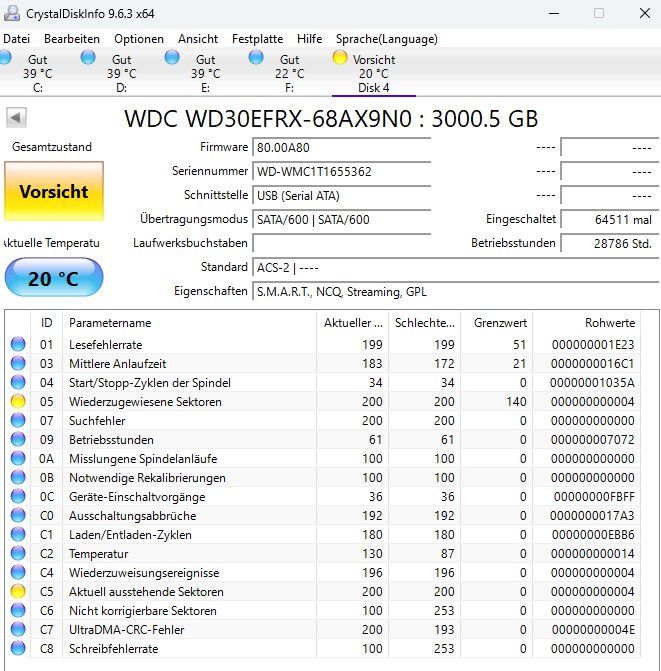This screenshot has height=671, width=661.
Task: Click the Firmware field 80.00A80
Action: (341, 148)
